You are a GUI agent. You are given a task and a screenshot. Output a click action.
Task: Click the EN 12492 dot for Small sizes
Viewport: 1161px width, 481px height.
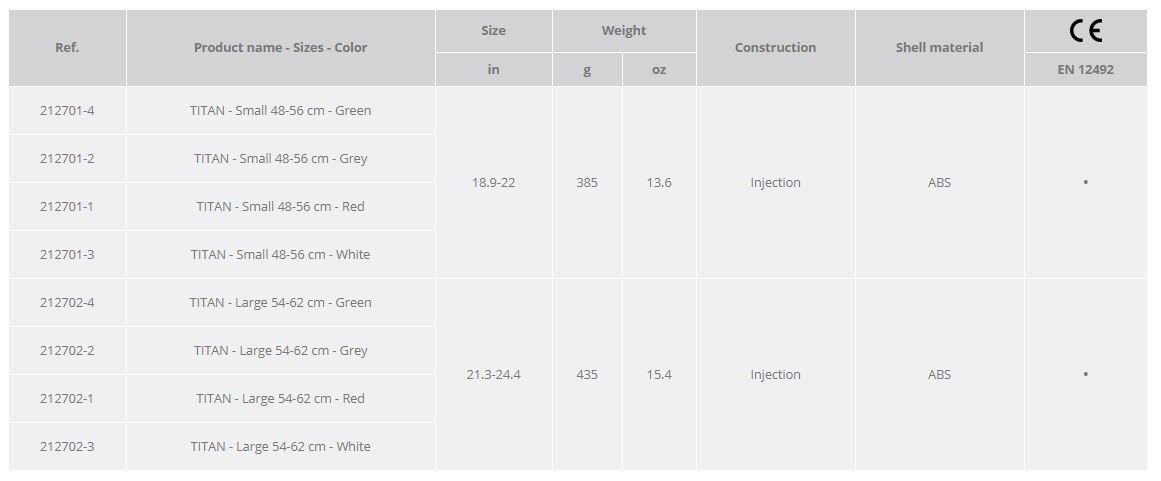click(x=1085, y=182)
